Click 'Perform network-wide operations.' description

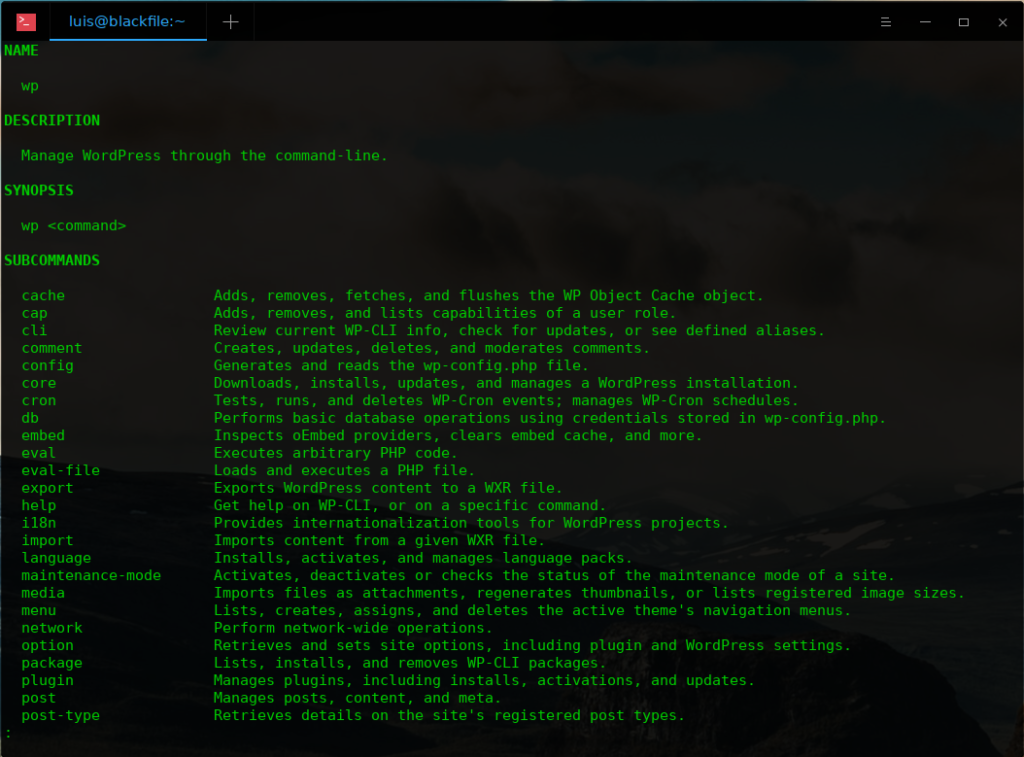(x=353, y=628)
